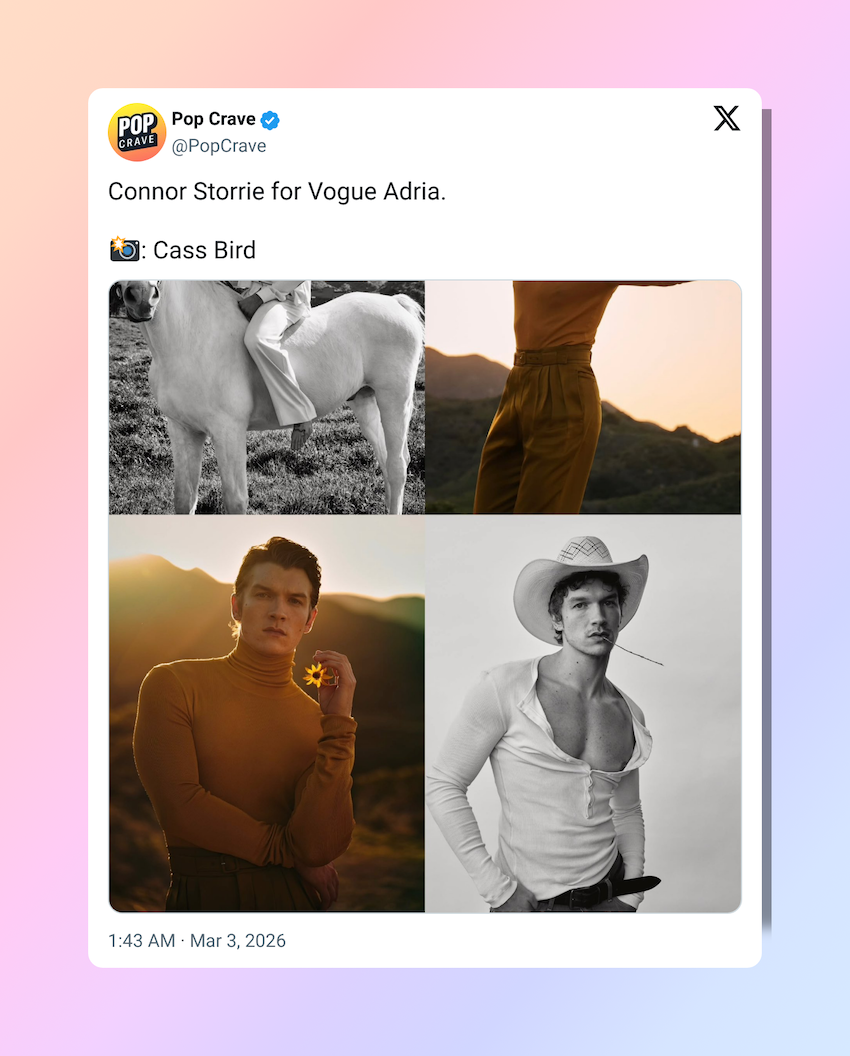Click the blue verified badge
This screenshot has height=1056, width=850.
(x=270, y=120)
